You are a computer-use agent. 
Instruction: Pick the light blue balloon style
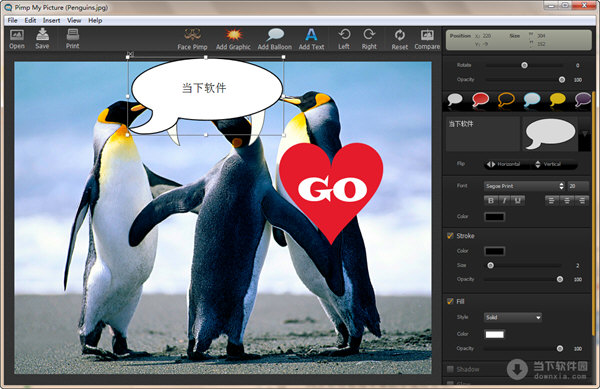pyautogui.click(x=532, y=100)
